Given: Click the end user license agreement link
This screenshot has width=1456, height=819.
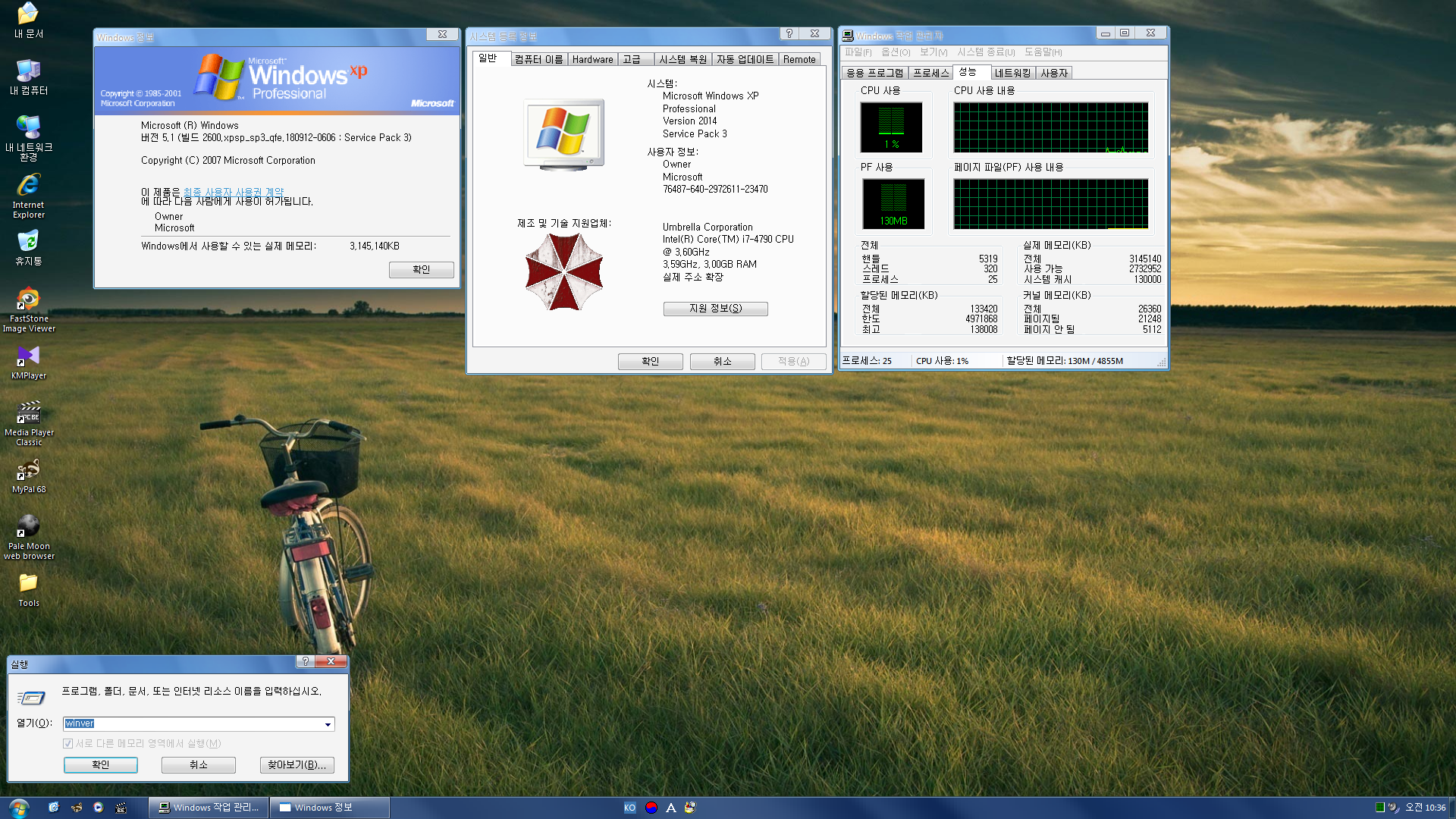Looking at the screenshot, I should [x=233, y=192].
